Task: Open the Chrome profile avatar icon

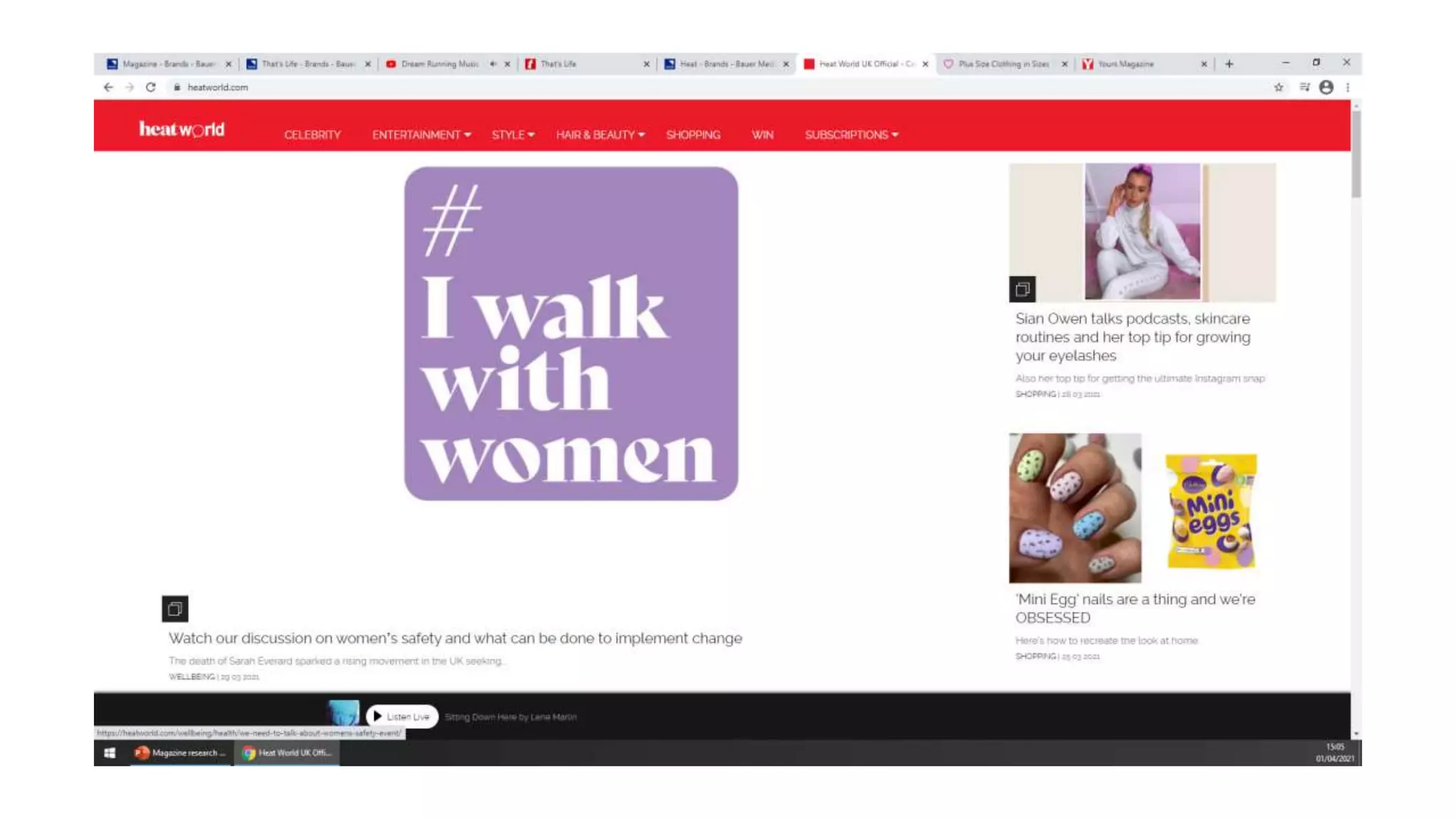Action: (x=1326, y=87)
